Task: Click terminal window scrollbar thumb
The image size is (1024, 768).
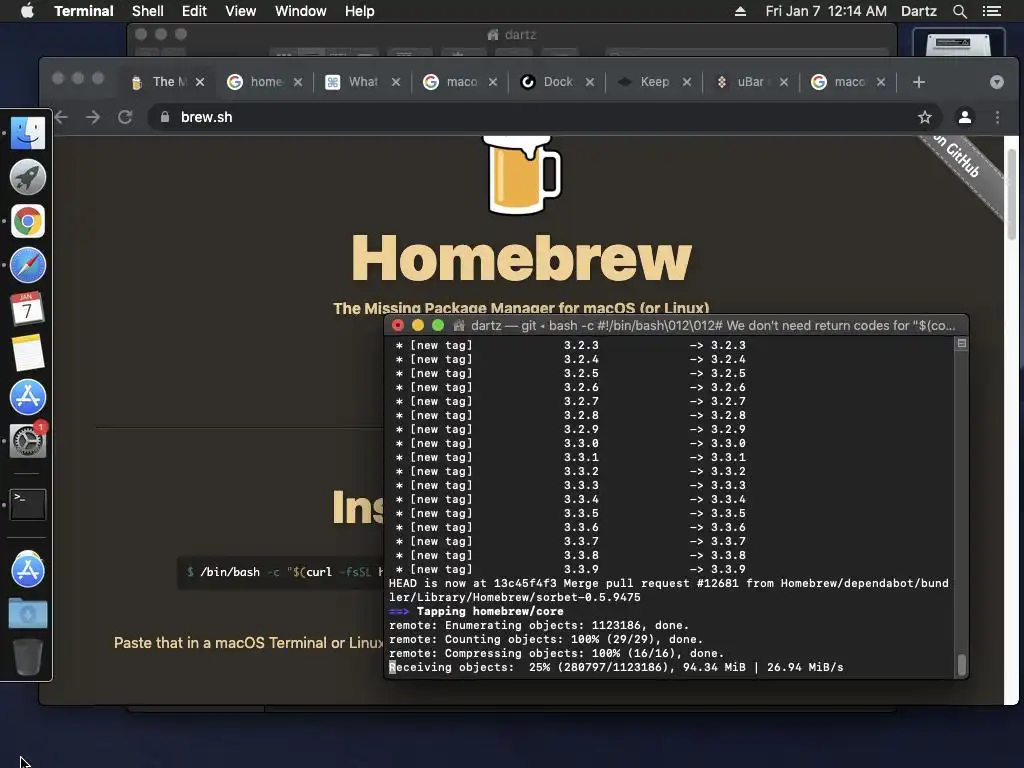Action: [961, 664]
